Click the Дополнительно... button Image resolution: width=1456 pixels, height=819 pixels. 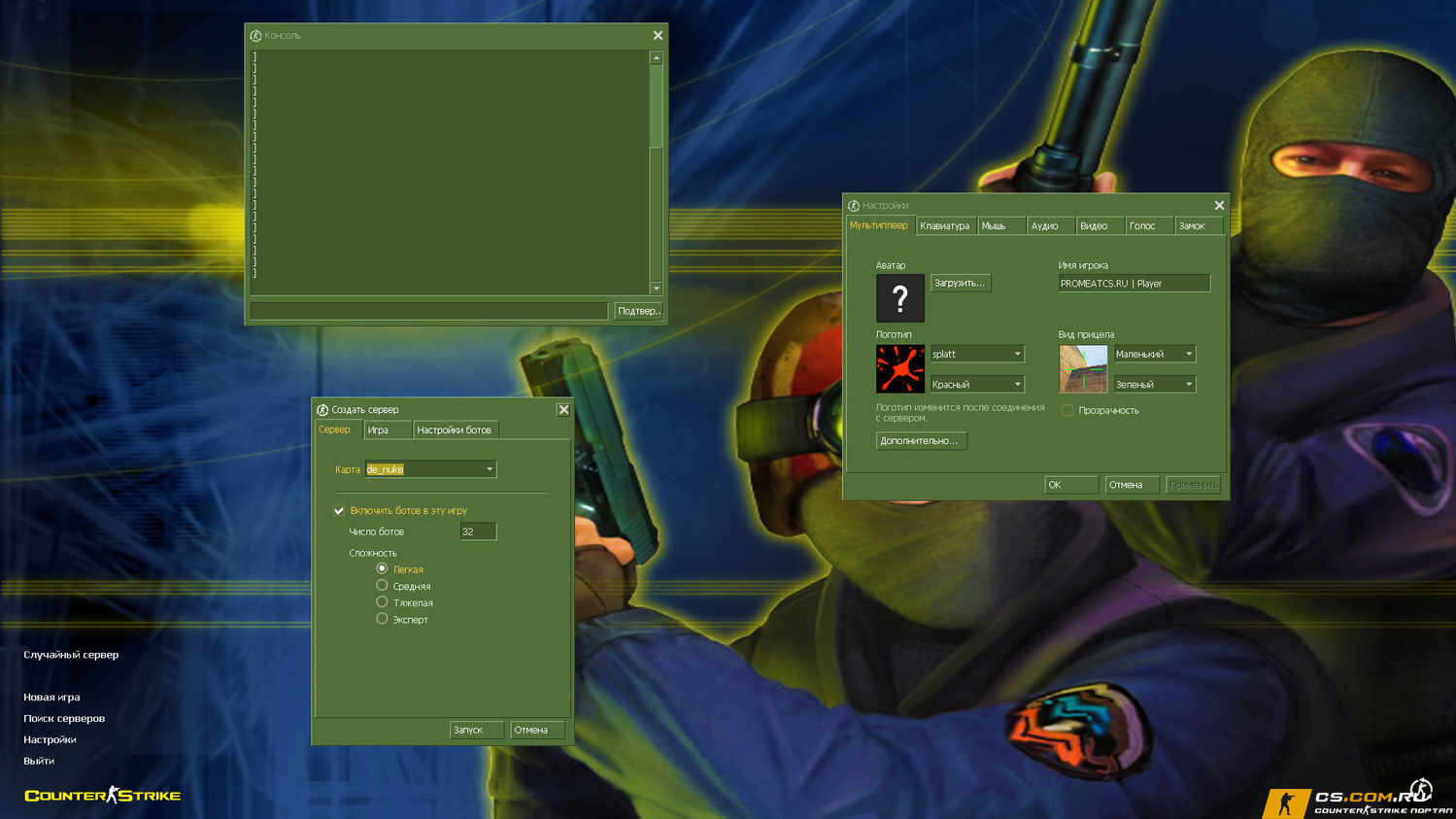[x=921, y=441]
